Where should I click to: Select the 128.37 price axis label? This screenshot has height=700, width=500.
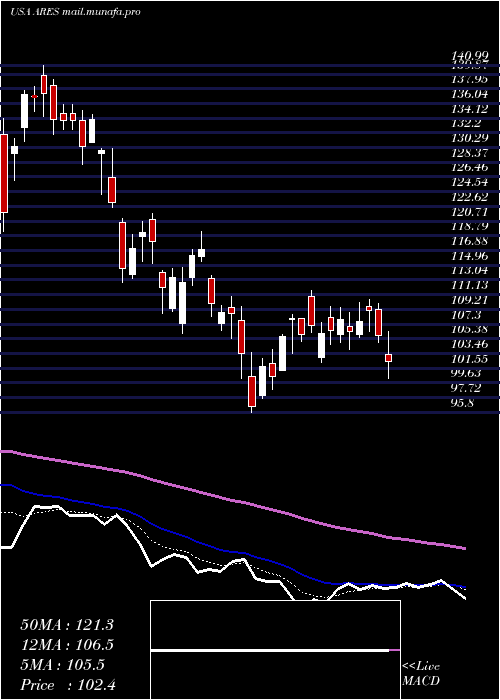pyautogui.click(x=470, y=153)
